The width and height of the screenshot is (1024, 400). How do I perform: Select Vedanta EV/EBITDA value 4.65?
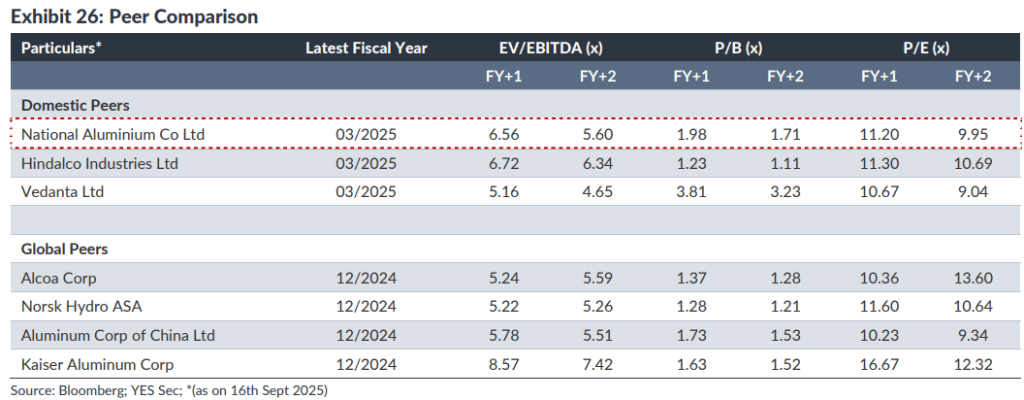pyautogui.click(x=598, y=192)
